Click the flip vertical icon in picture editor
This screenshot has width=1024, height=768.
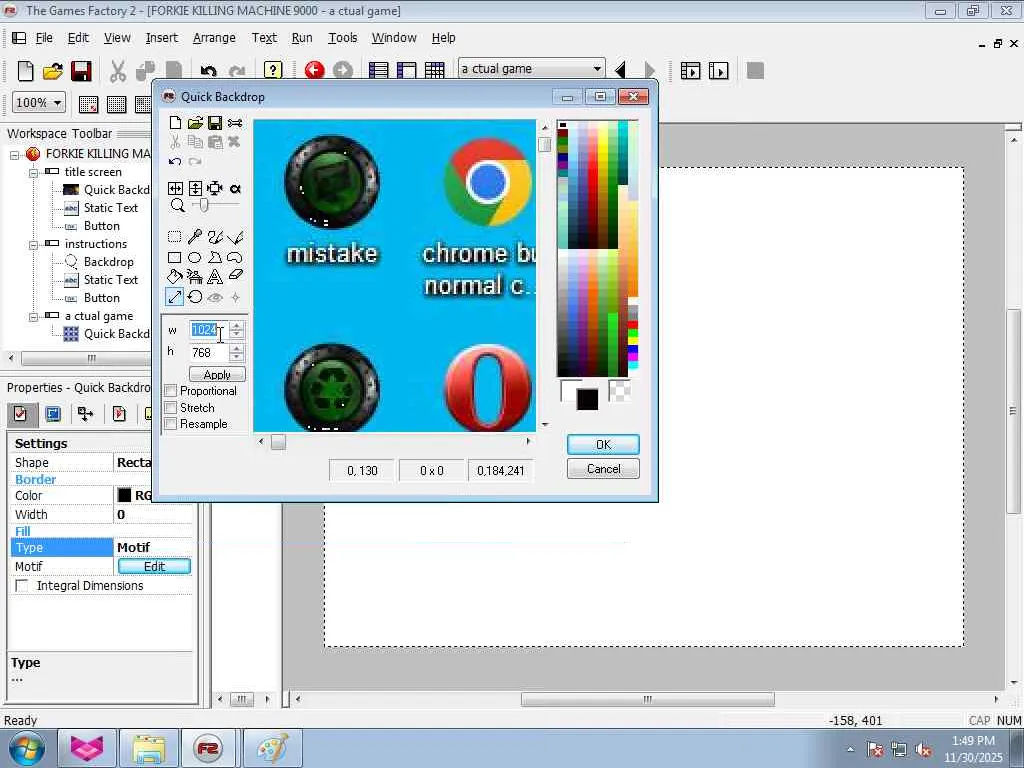pyautogui.click(x=195, y=189)
